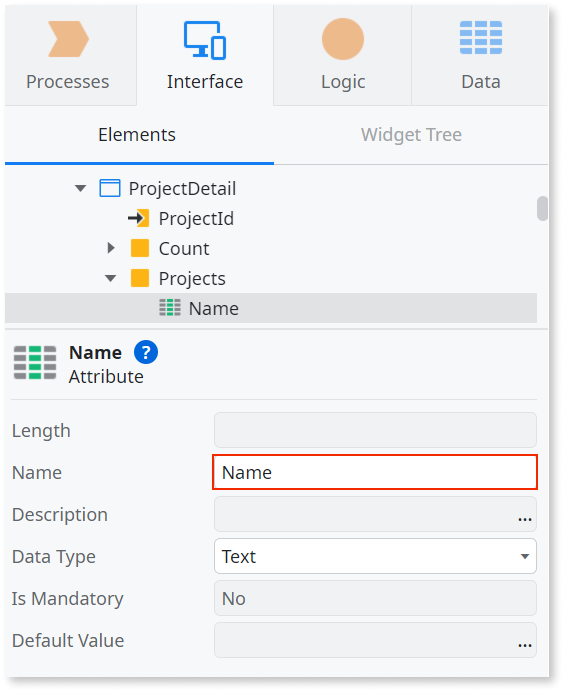The image size is (564, 692).
Task: Click the Name property input field
Action: [x=375, y=472]
